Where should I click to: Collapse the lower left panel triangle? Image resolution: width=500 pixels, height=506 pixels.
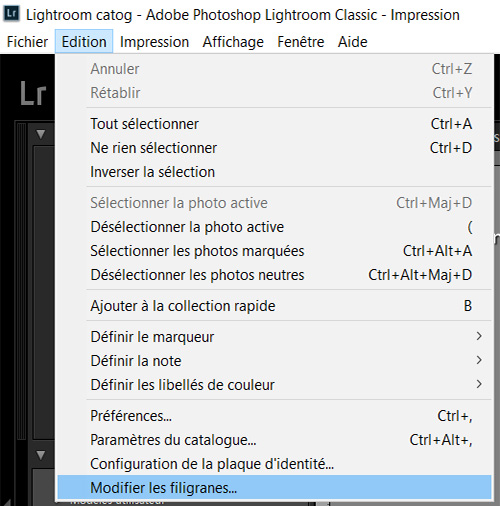click(x=41, y=455)
